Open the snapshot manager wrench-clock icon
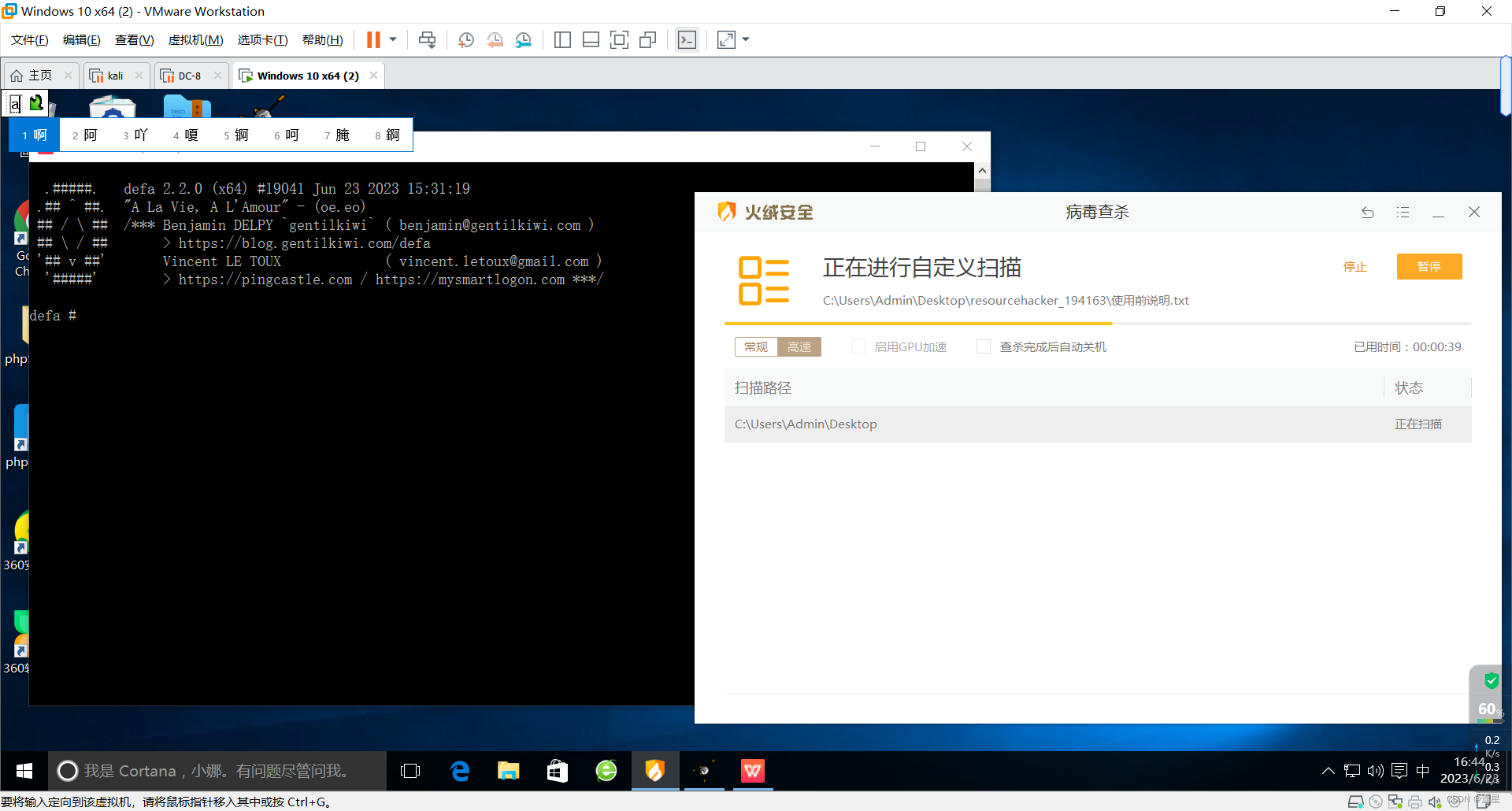The width and height of the screenshot is (1512, 811). click(524, 40)
